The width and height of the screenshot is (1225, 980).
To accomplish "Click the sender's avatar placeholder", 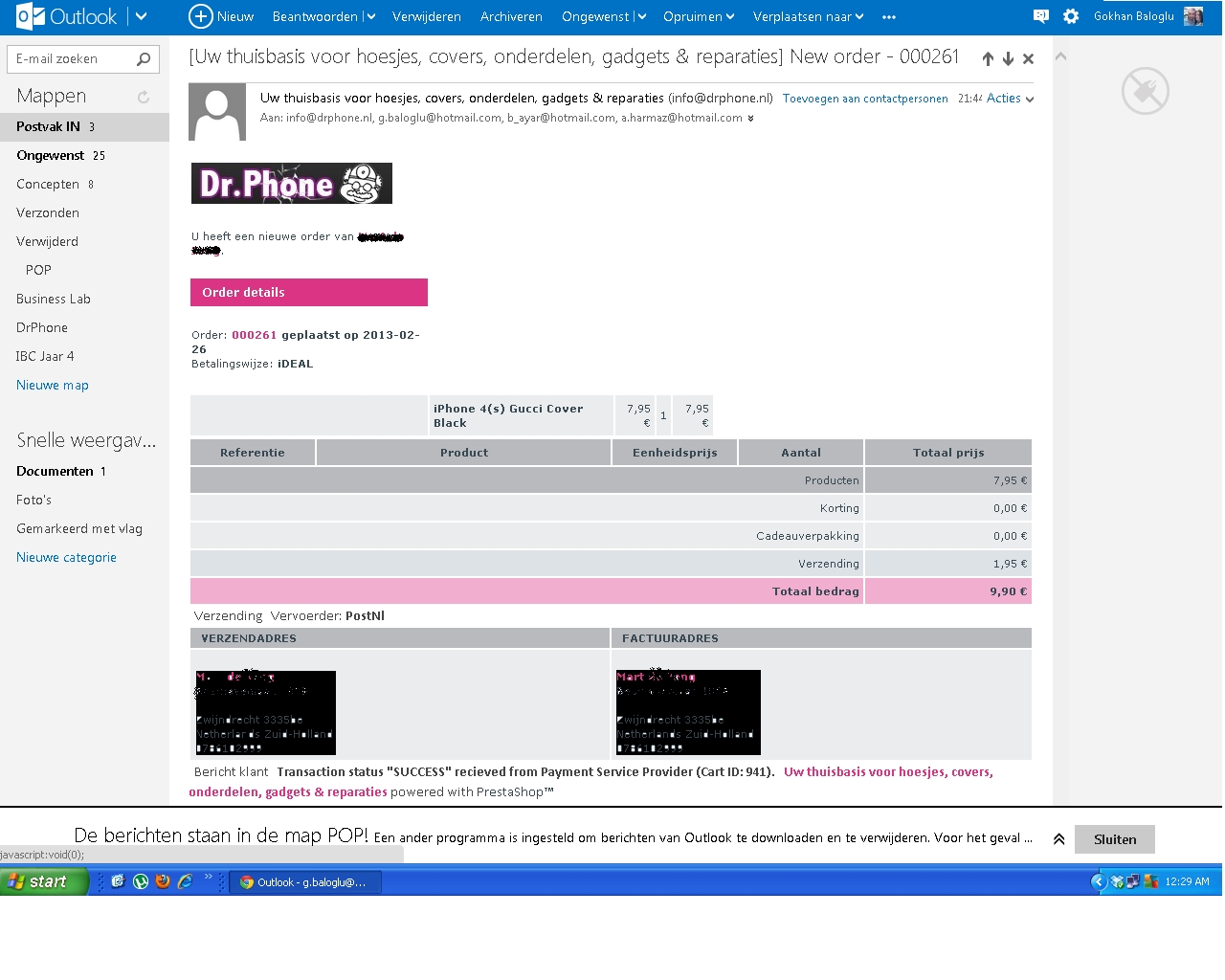I will point(217,112).
